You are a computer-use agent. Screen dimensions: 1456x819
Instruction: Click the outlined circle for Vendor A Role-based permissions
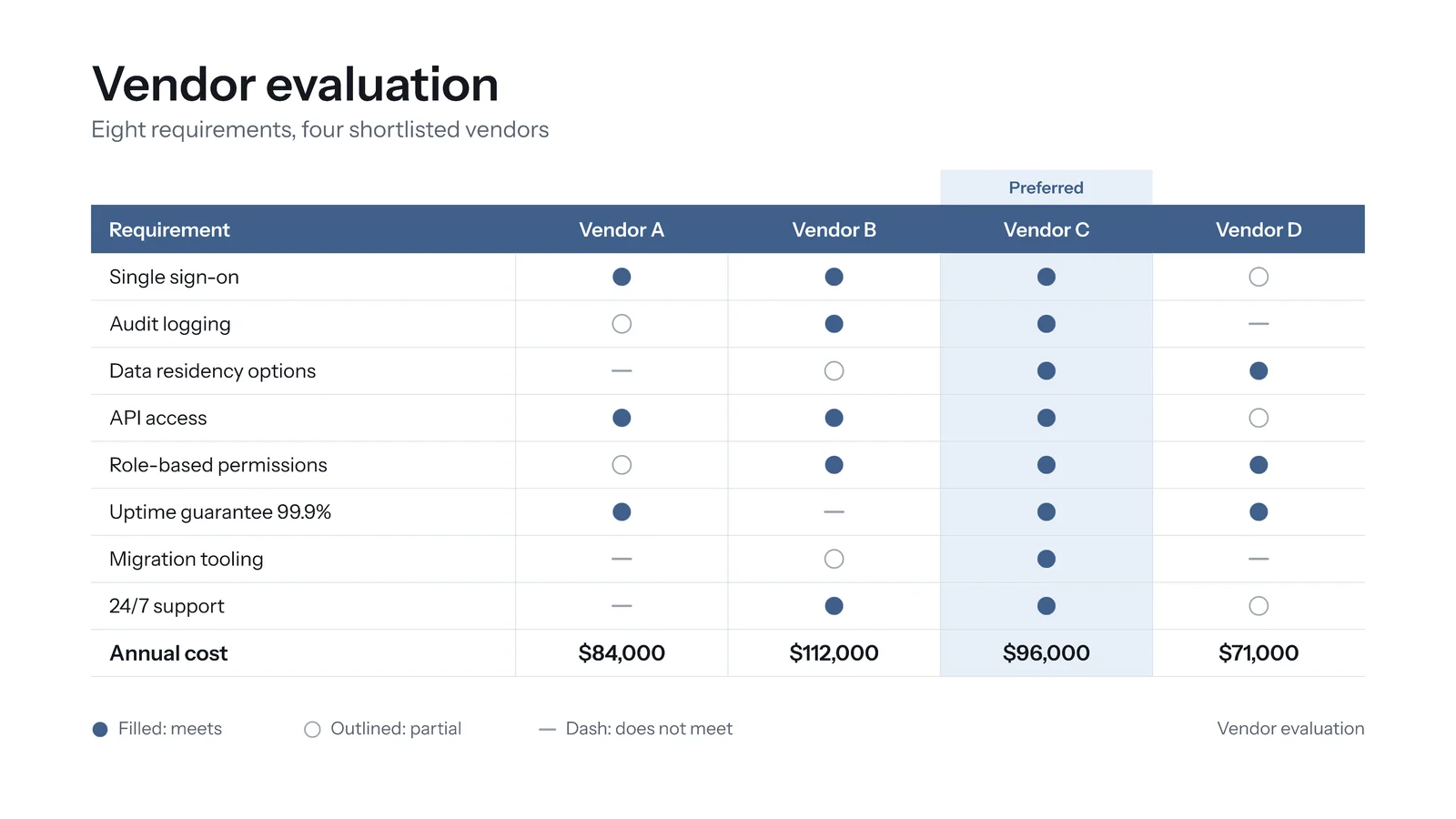(x=622, y=465)
